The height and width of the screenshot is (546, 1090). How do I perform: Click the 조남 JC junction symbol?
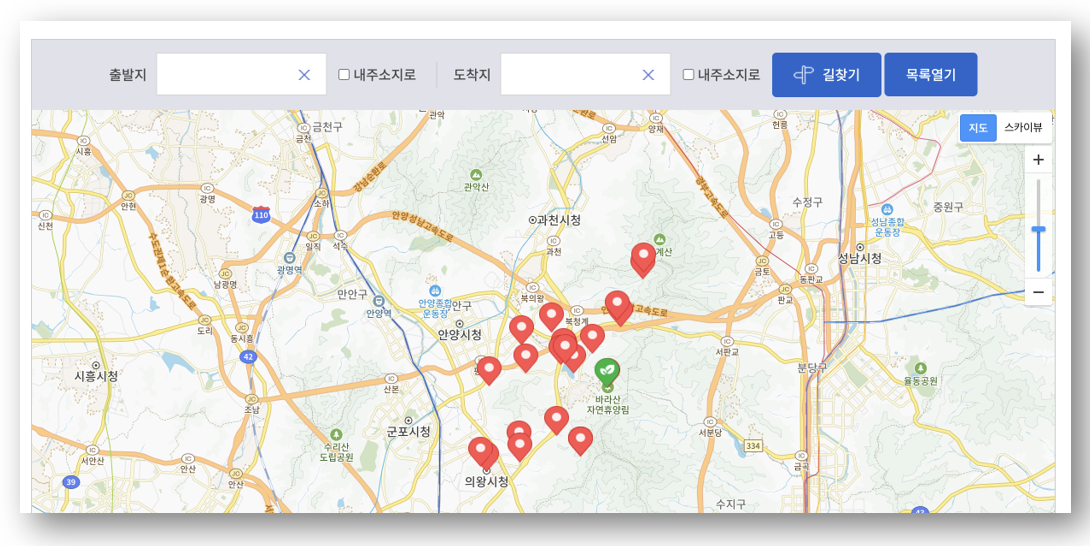click(x=252, y=399)
